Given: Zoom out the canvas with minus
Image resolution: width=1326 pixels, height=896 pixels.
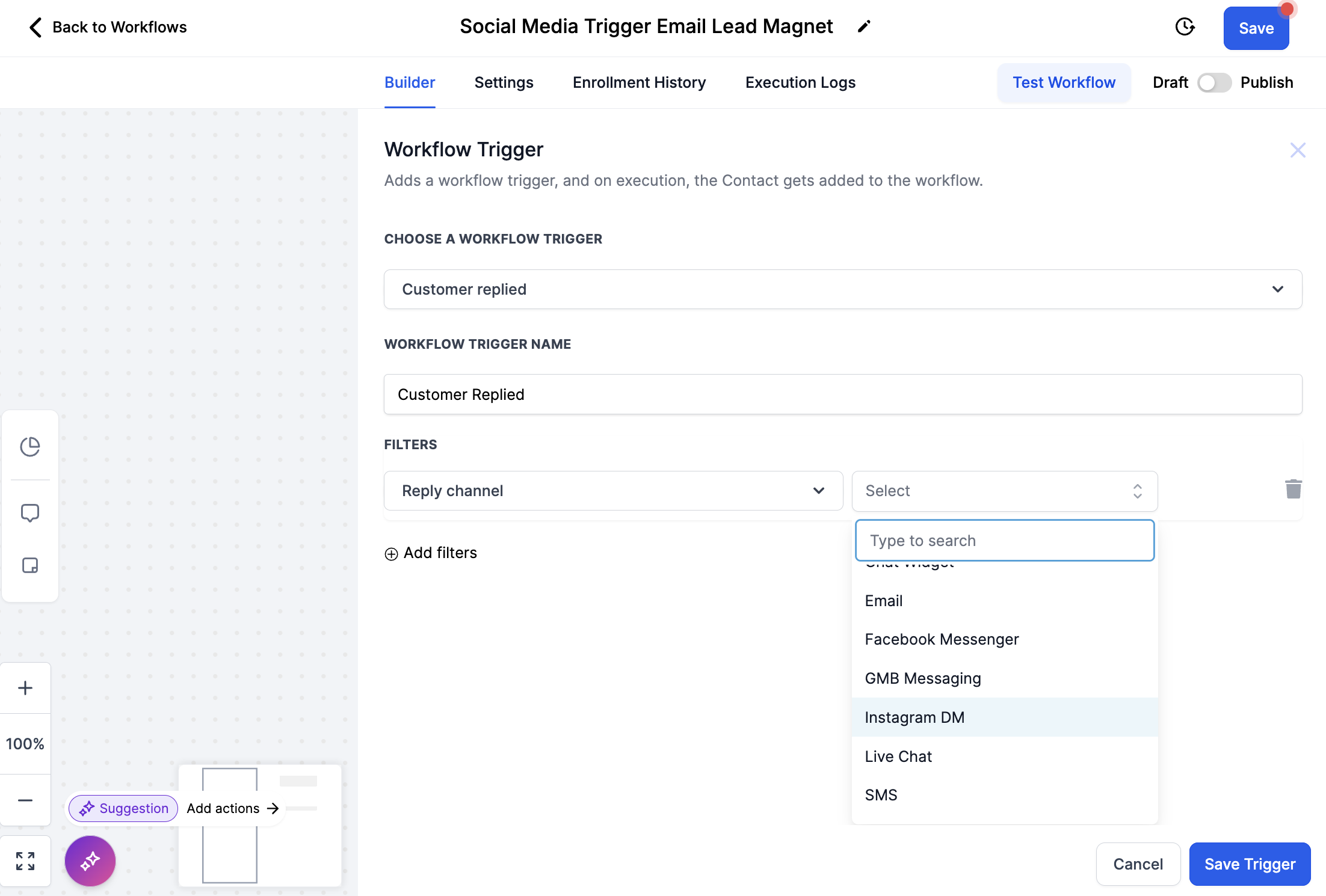Looking at the screenshot, I should pos(25,800).
